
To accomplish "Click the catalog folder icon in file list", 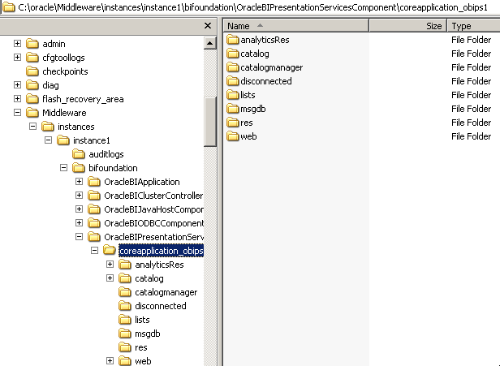I will [x=233, y=54].
